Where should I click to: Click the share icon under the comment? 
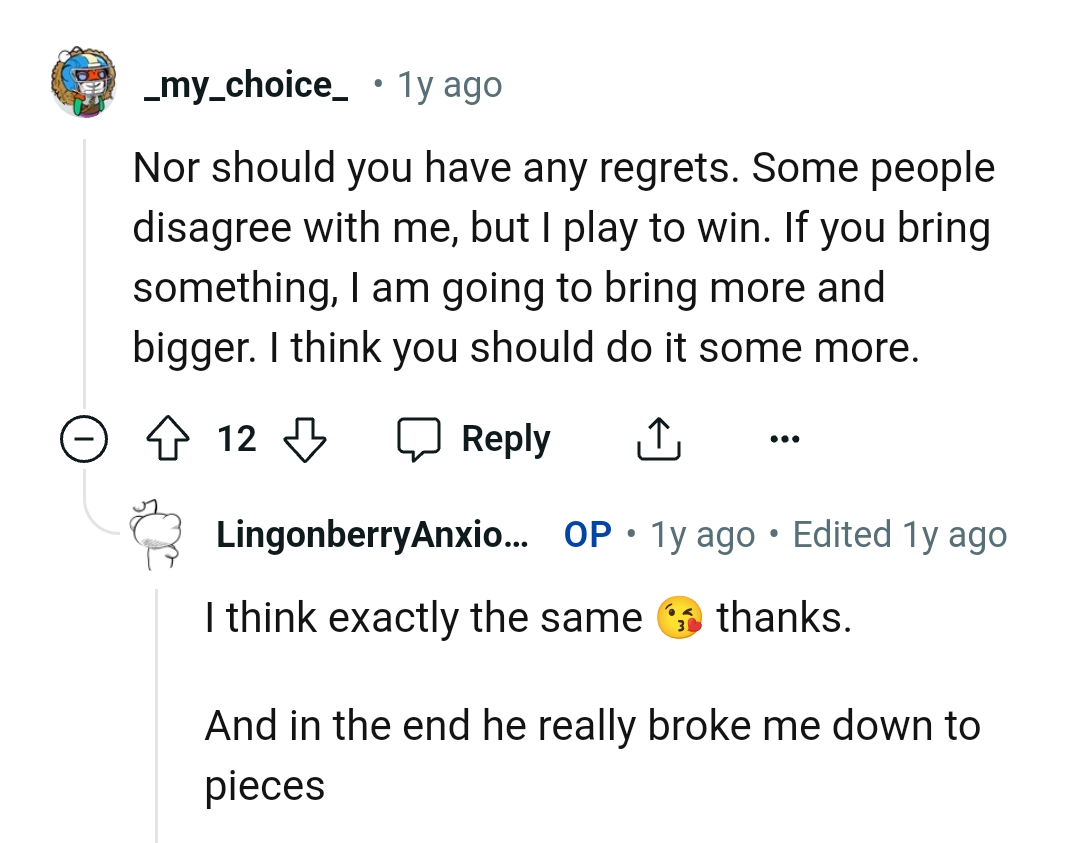(x=657, y=437)
